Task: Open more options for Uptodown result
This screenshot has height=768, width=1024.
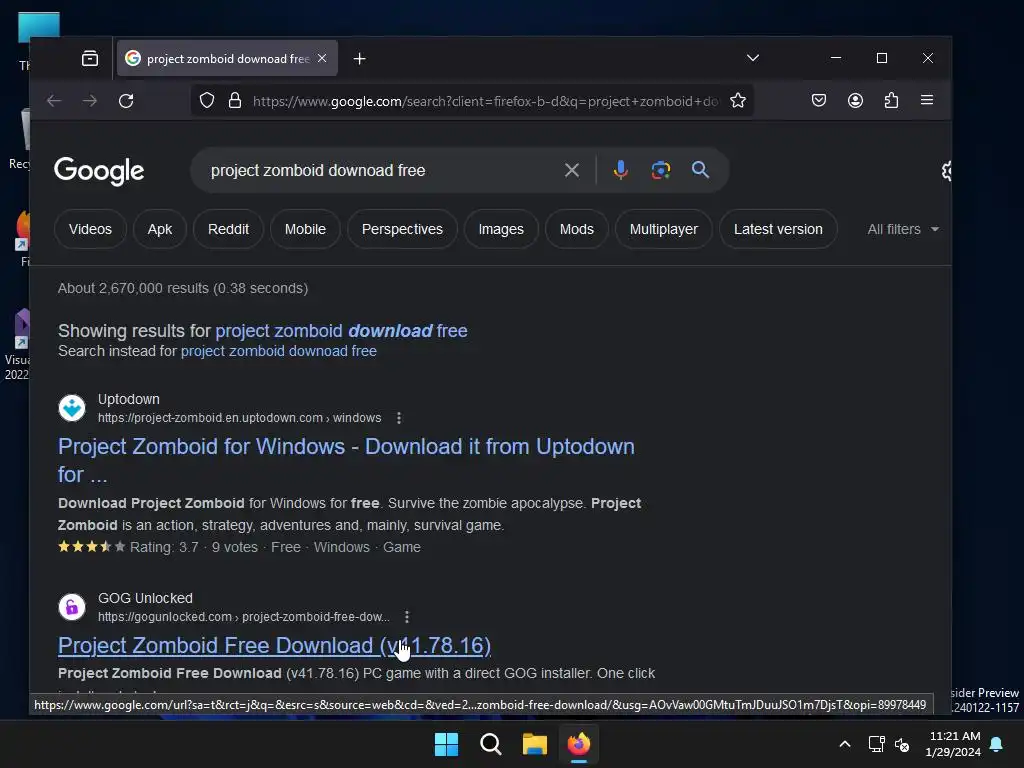Action: point(399,418)
